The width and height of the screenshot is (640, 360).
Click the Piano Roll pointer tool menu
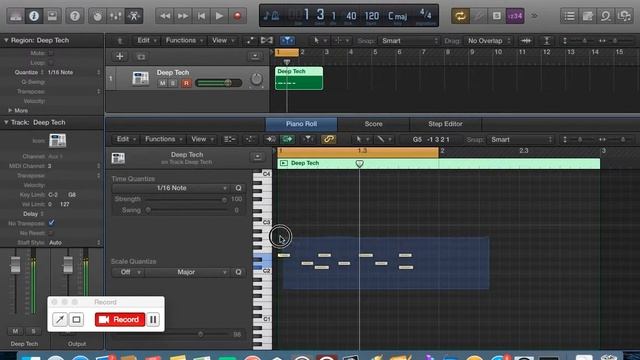coord(361,139)
